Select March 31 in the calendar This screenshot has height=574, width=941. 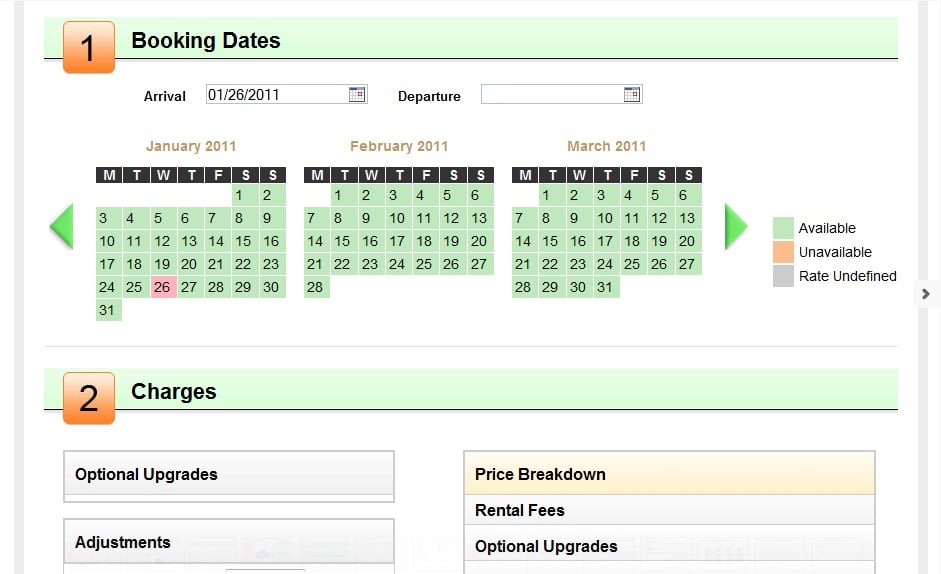[x=605, y=287]
